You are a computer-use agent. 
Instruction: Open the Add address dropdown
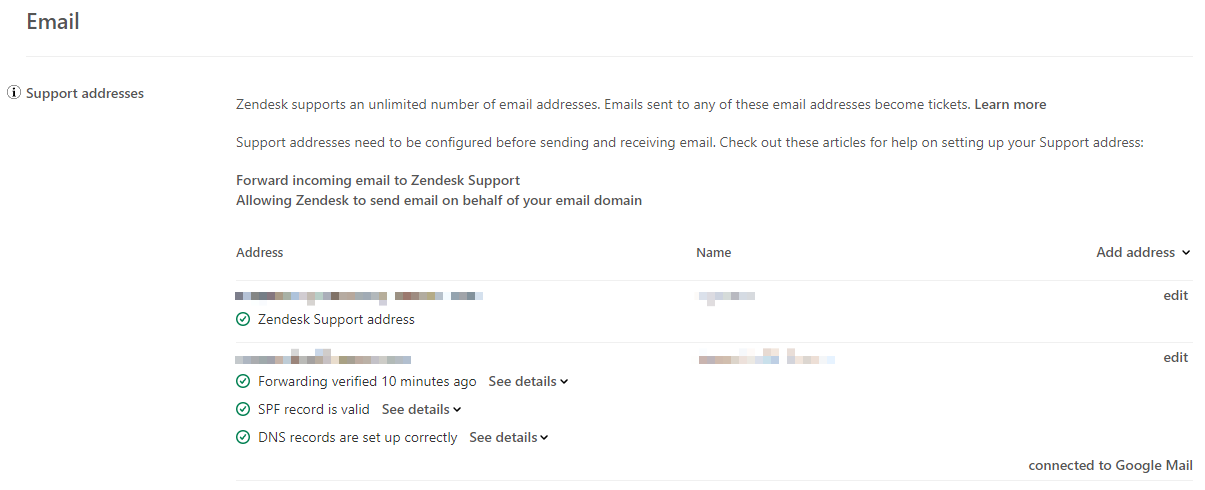[1143, 253]
